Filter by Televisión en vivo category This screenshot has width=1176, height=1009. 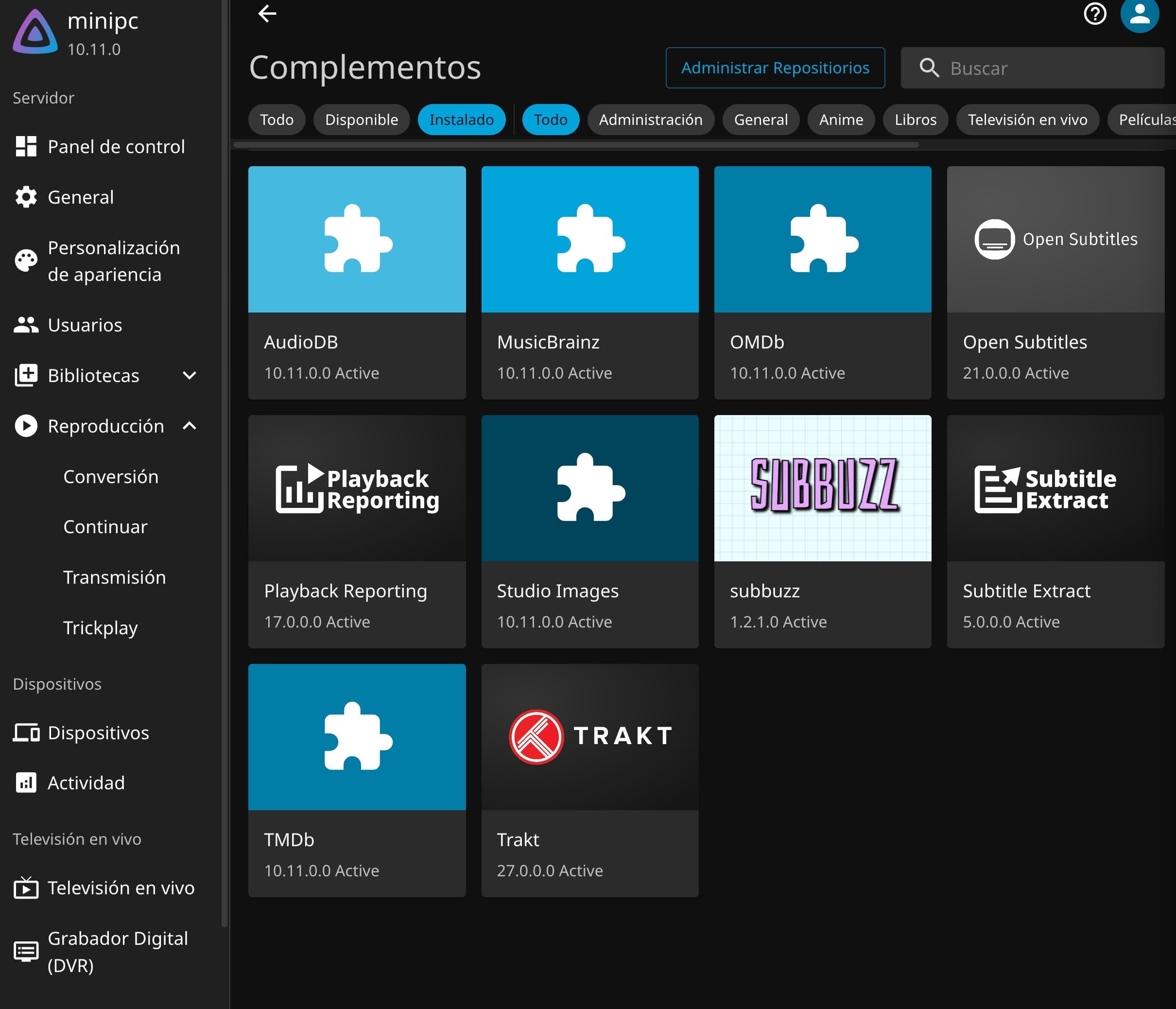(1027, 120)
